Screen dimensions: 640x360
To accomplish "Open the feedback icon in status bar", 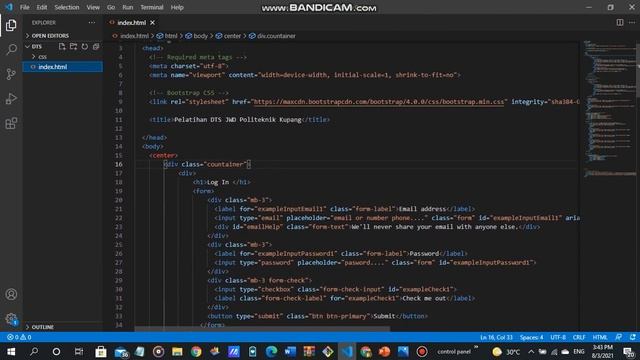I will pos(619,337).
